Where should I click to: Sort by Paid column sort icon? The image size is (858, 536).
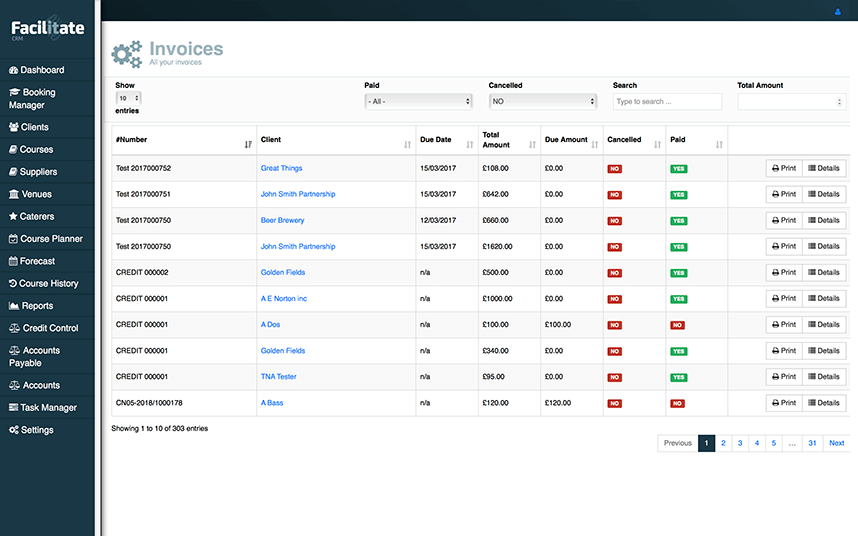[x=717, y=144]
